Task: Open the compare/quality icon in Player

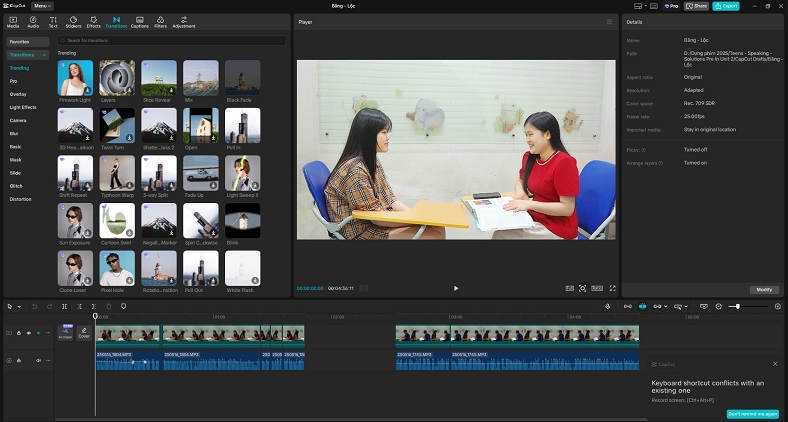Action: point(569,288)
